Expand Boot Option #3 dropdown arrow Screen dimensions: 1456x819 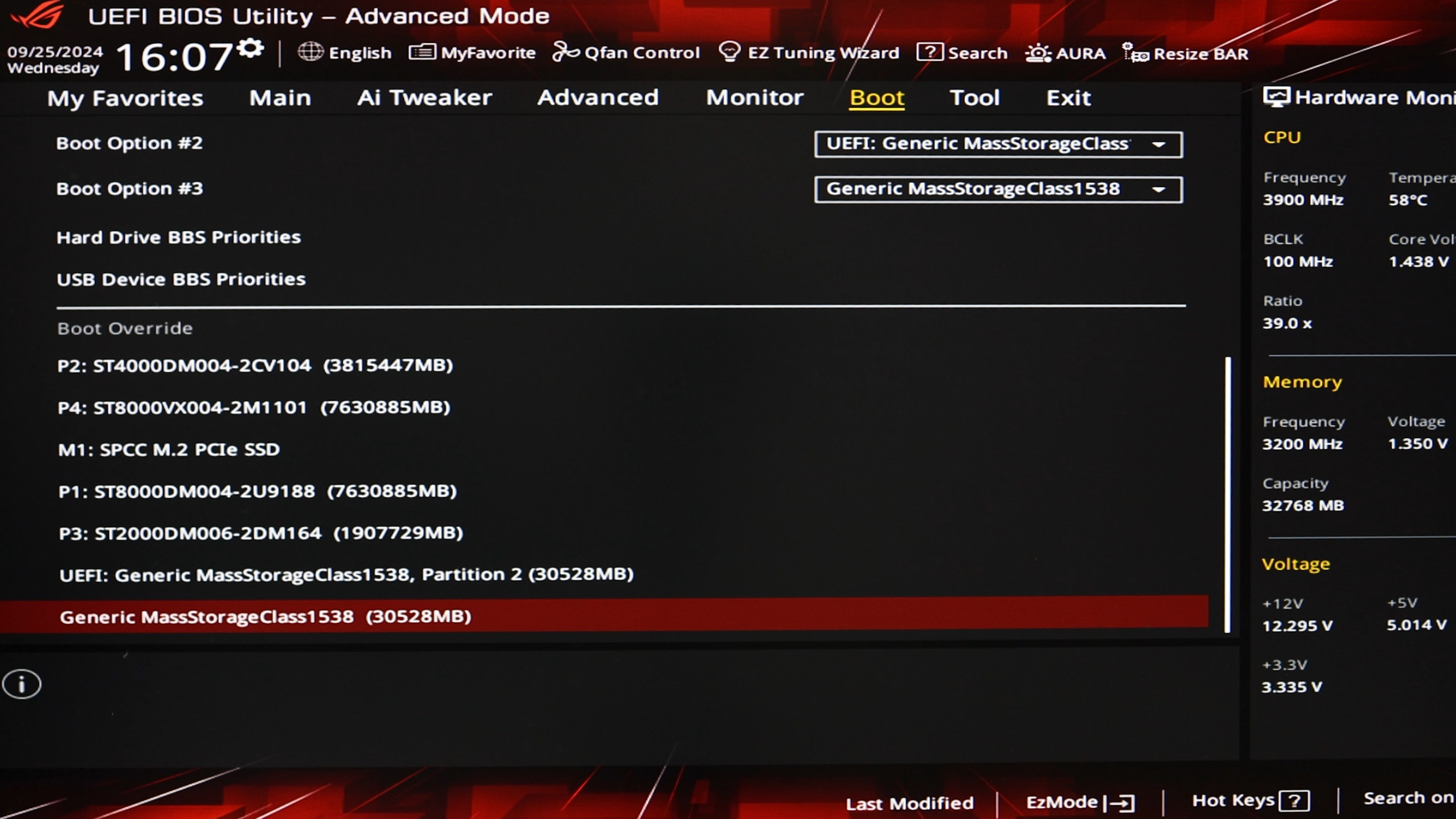pos(1159,189)
